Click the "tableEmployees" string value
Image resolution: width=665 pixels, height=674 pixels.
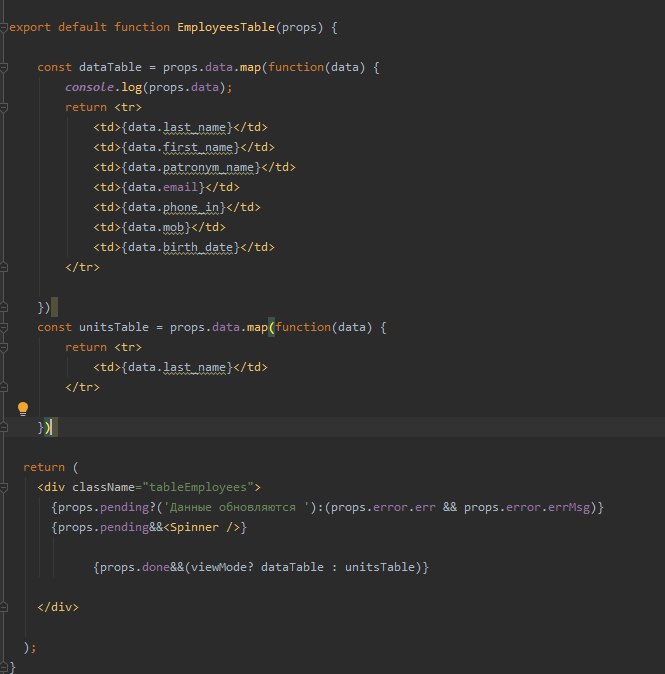pos(198,487)
